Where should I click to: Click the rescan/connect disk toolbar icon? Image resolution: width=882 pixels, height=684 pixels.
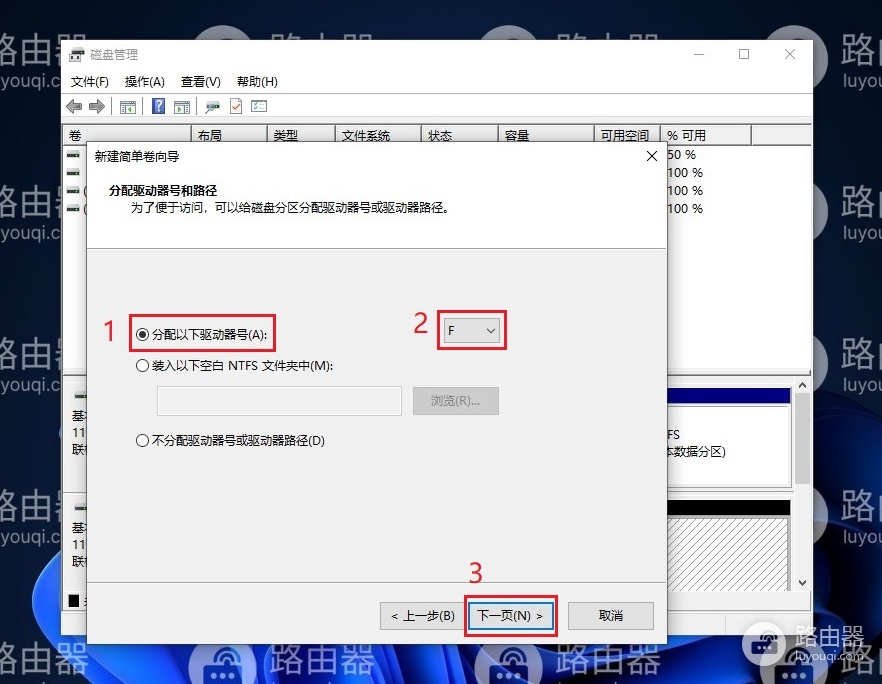pos(212,106)
